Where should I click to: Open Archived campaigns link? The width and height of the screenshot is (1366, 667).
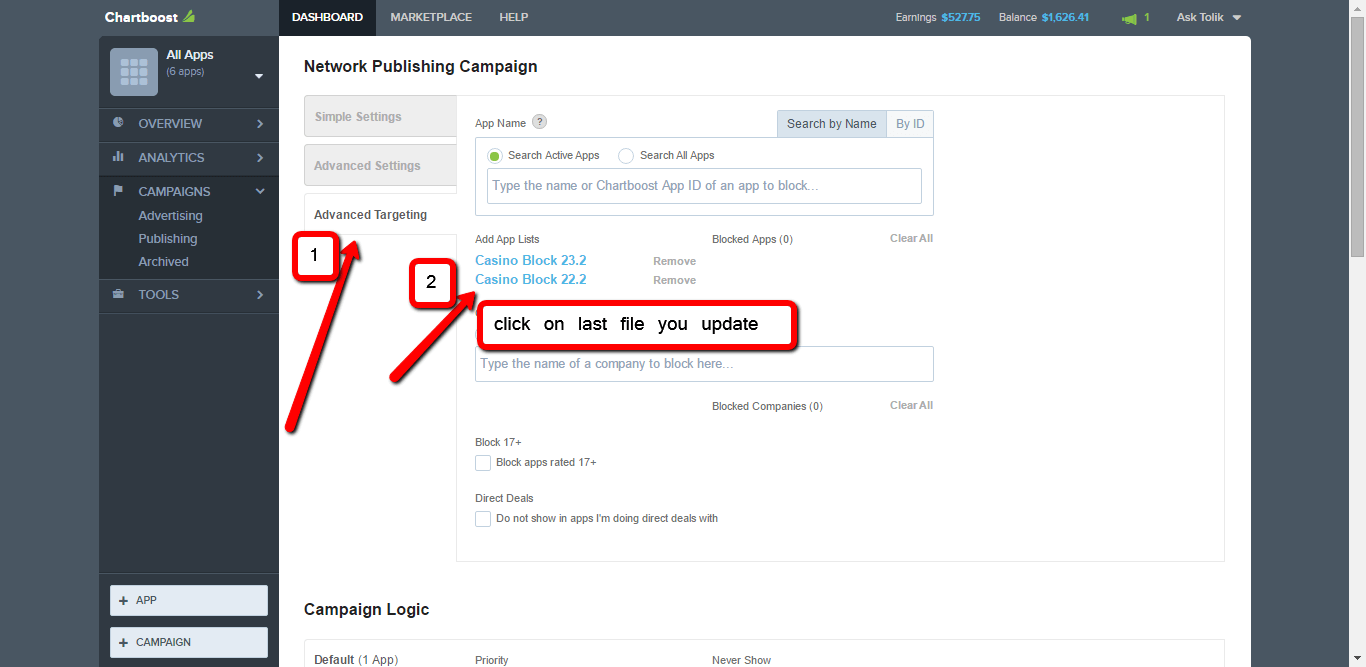pos(163,262)
